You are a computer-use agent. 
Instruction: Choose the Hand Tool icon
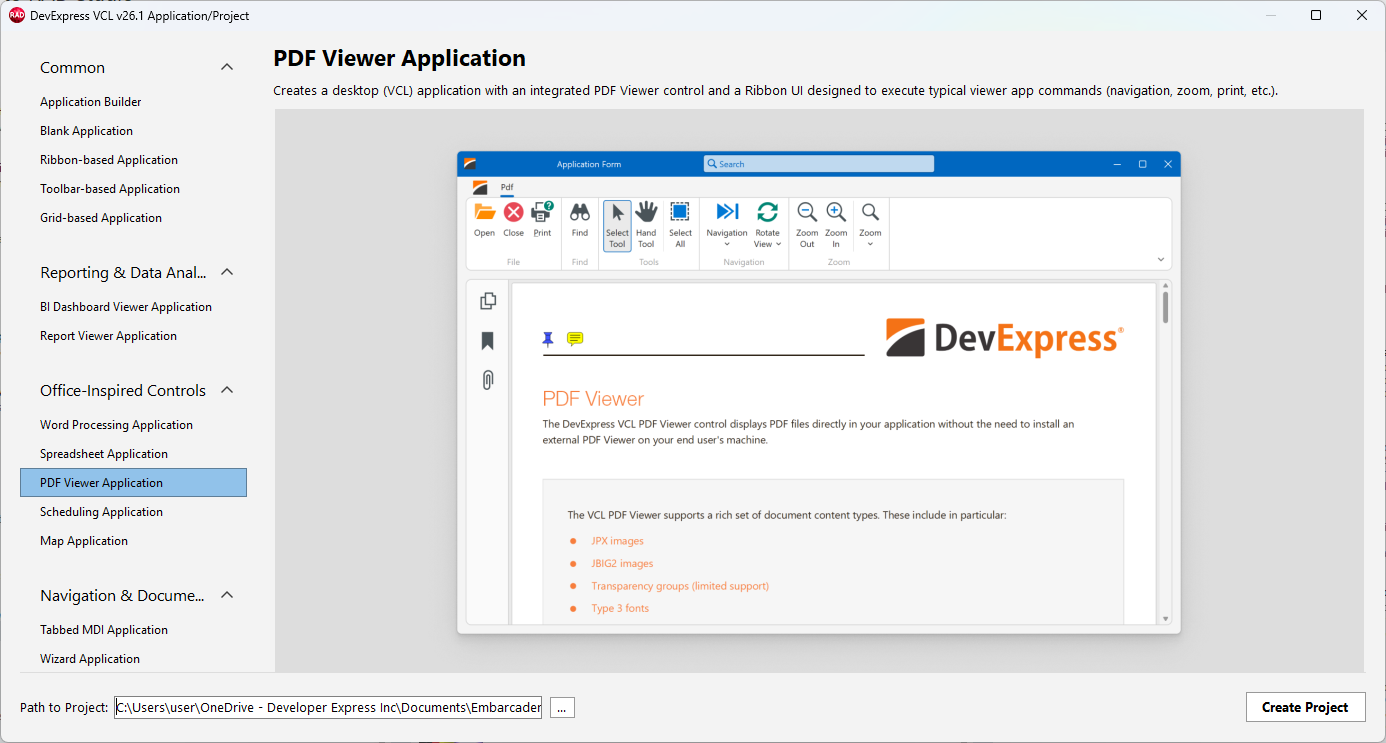click(x=646, y=211)
